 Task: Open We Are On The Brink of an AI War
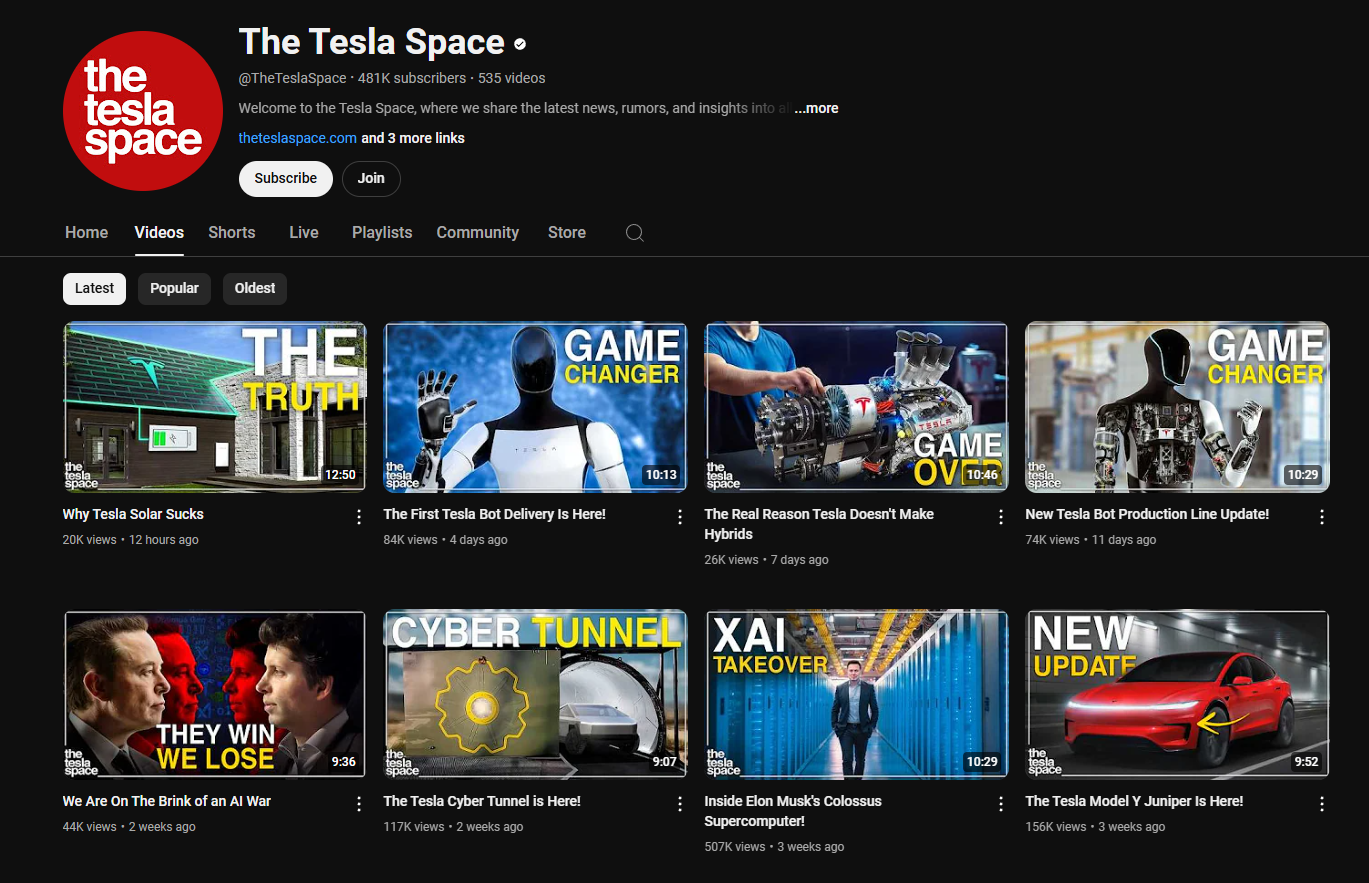pos(167,801)
